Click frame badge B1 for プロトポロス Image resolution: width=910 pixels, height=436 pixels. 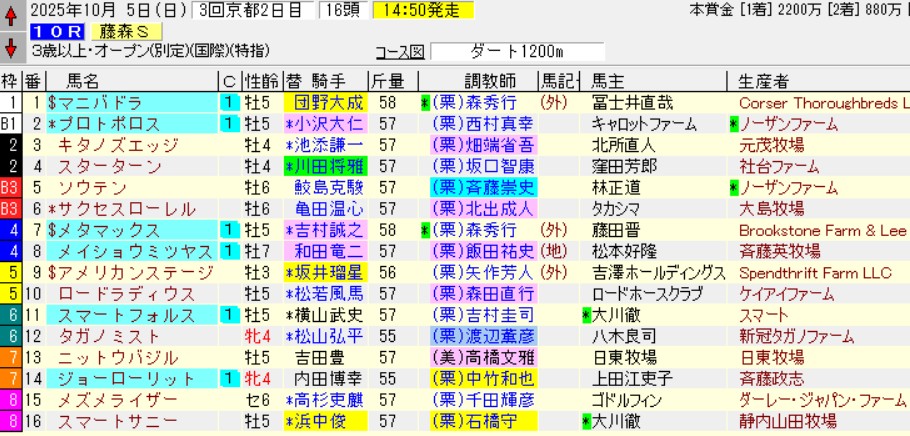point(10,124)
